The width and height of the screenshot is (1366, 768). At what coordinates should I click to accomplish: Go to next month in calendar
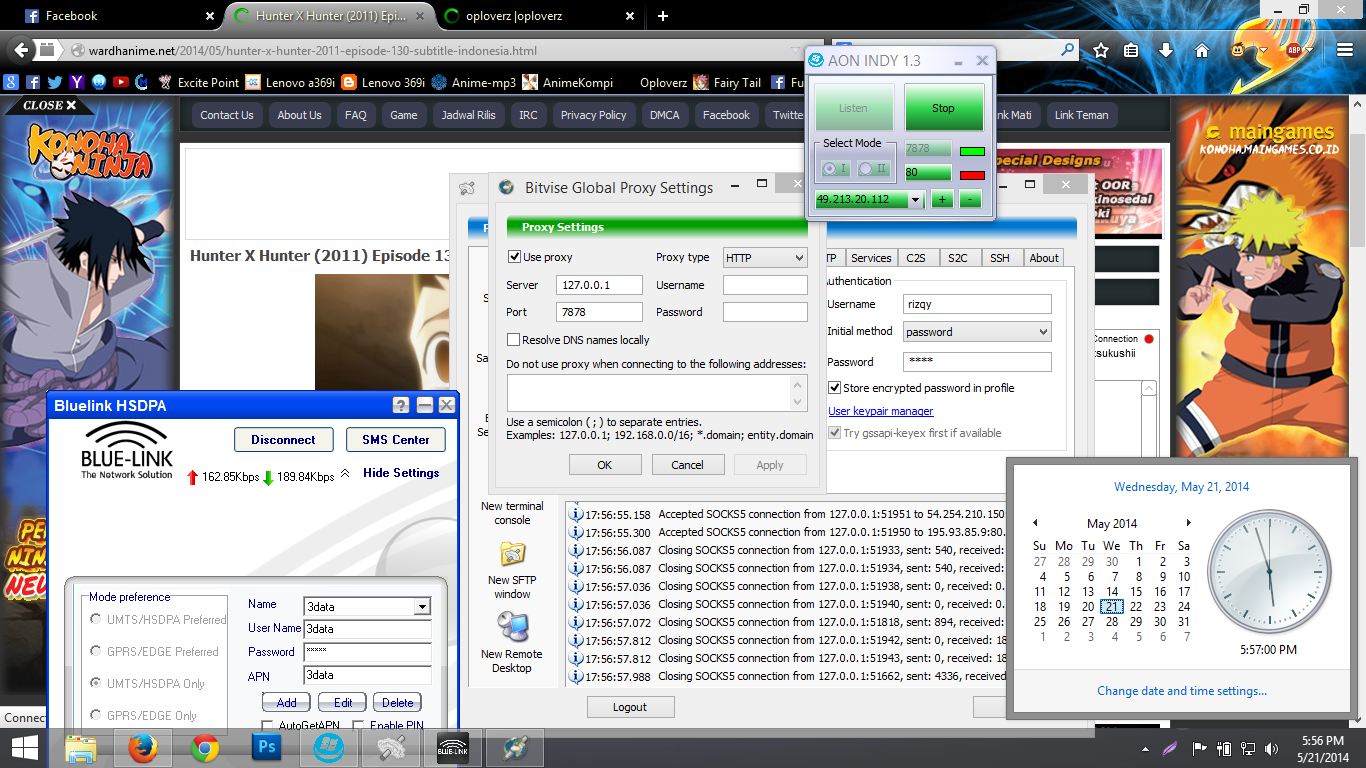tap(1188, 523)
